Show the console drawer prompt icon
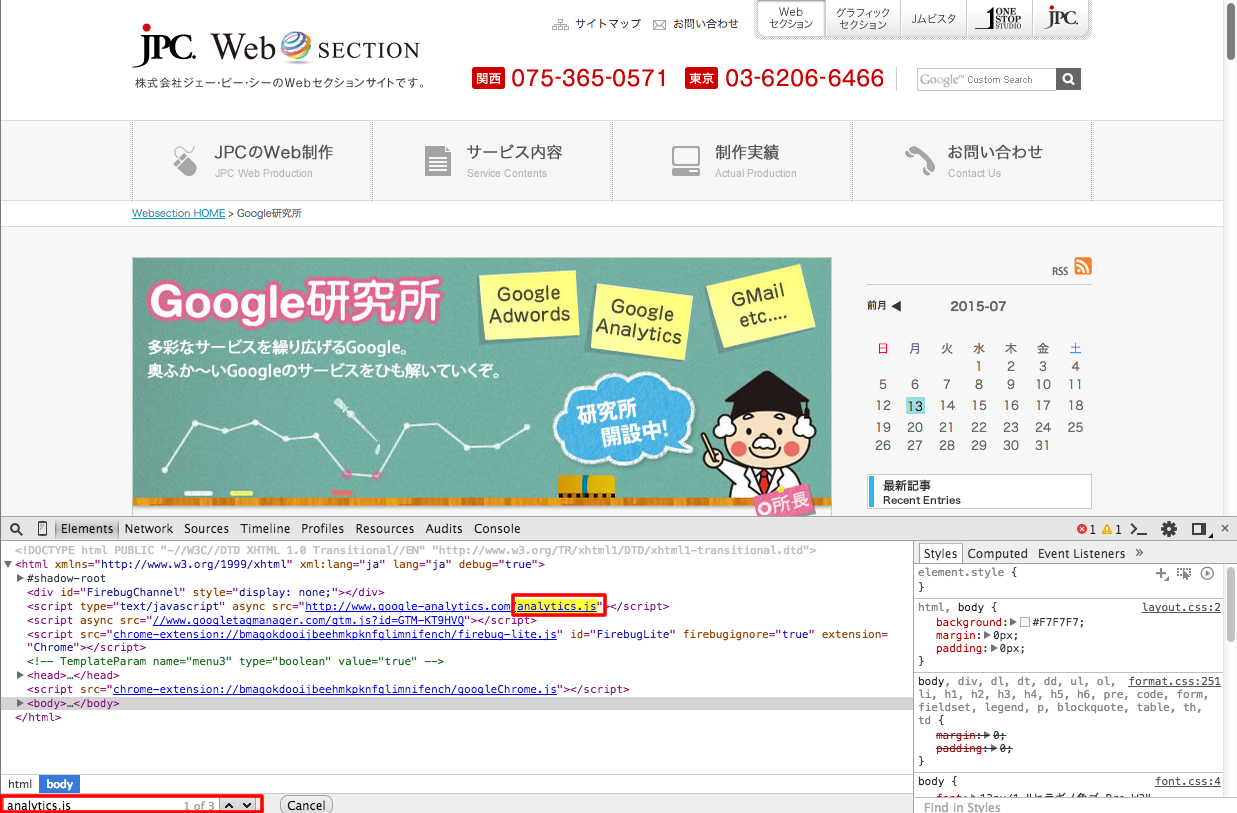 [1139, 529]
